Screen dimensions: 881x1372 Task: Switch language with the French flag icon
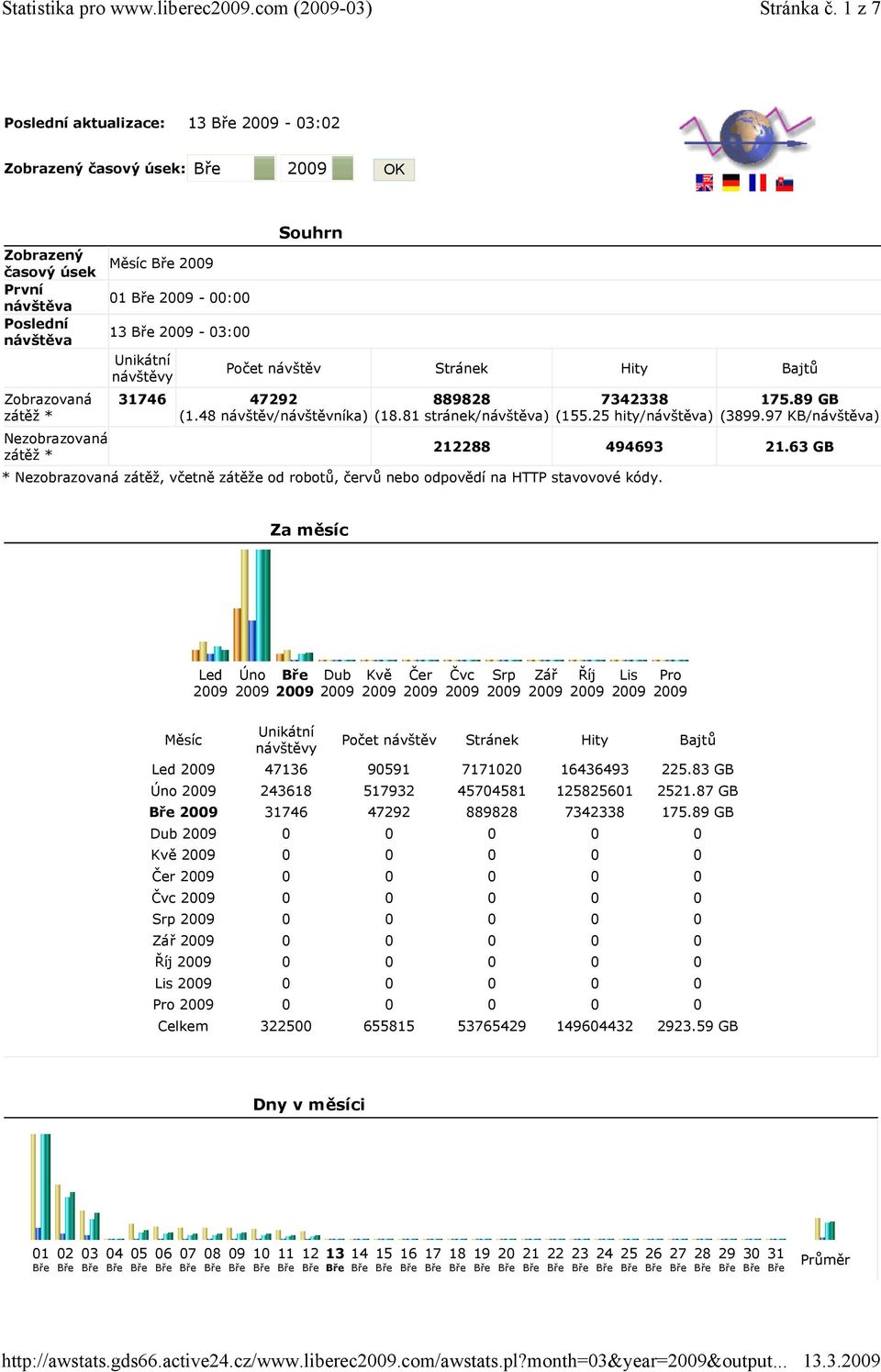(x=757, y=183)
